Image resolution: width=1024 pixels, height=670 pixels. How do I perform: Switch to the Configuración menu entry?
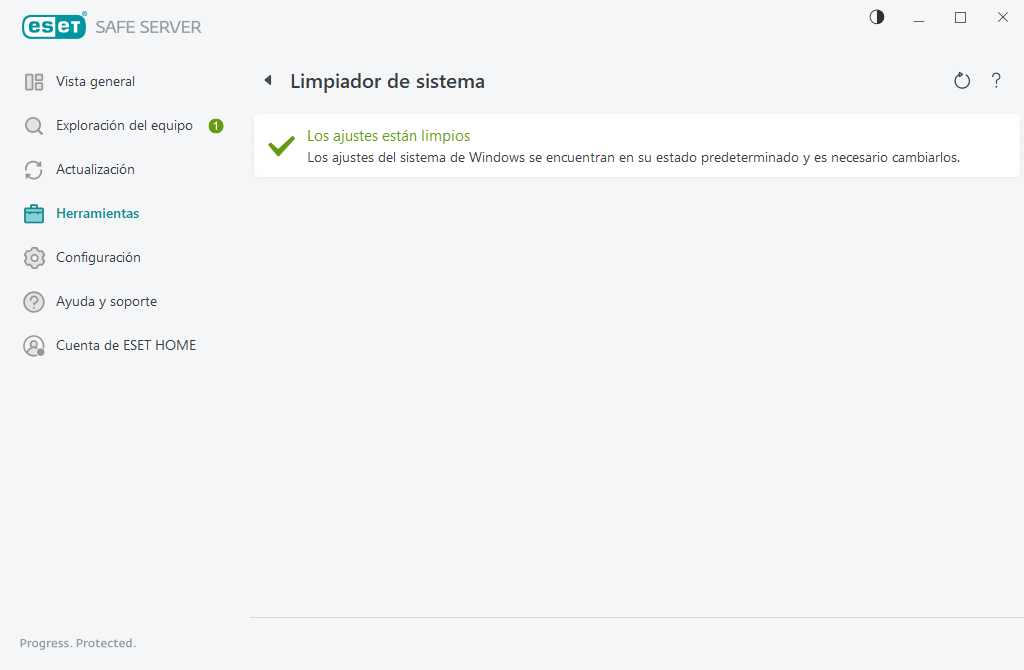pos(97,257)
